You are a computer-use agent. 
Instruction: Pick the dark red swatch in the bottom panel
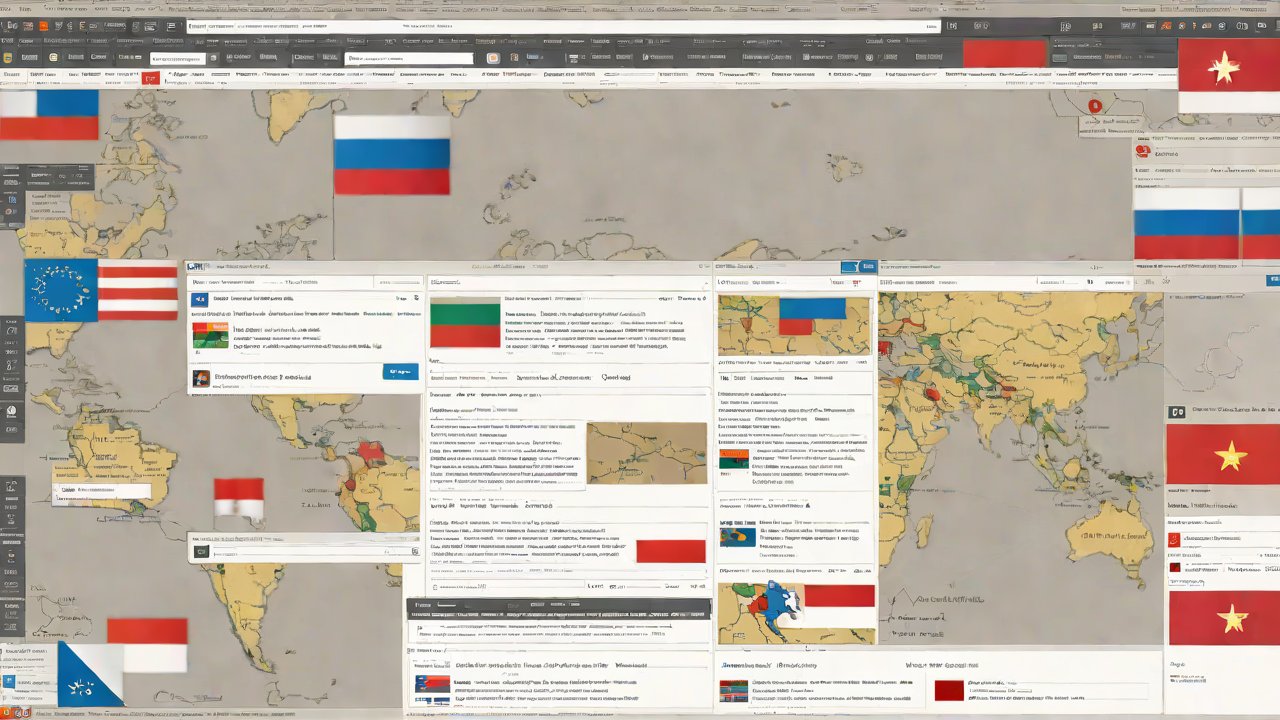point(948,690)
